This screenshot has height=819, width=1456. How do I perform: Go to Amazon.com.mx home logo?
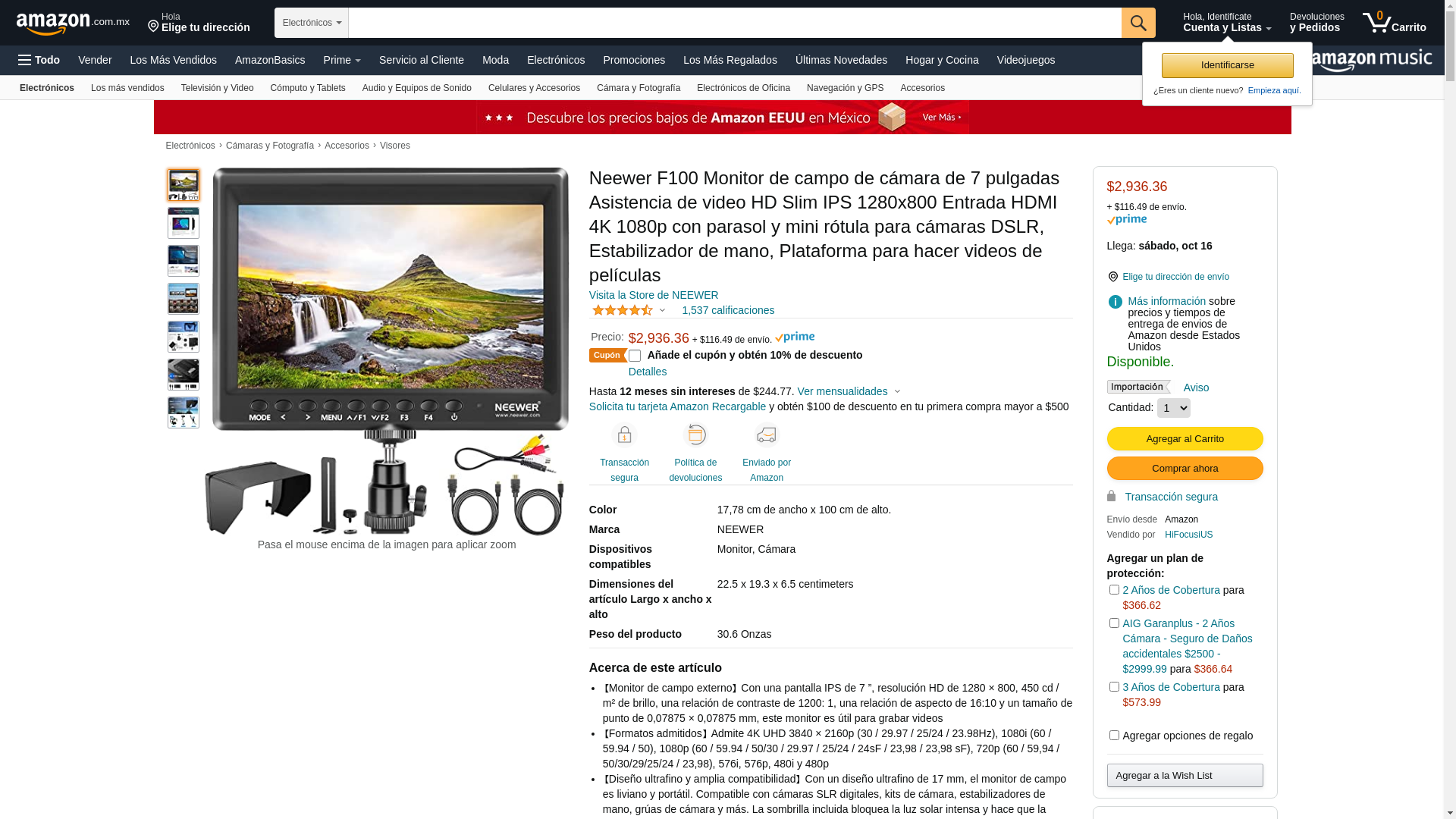coord(73,24)
